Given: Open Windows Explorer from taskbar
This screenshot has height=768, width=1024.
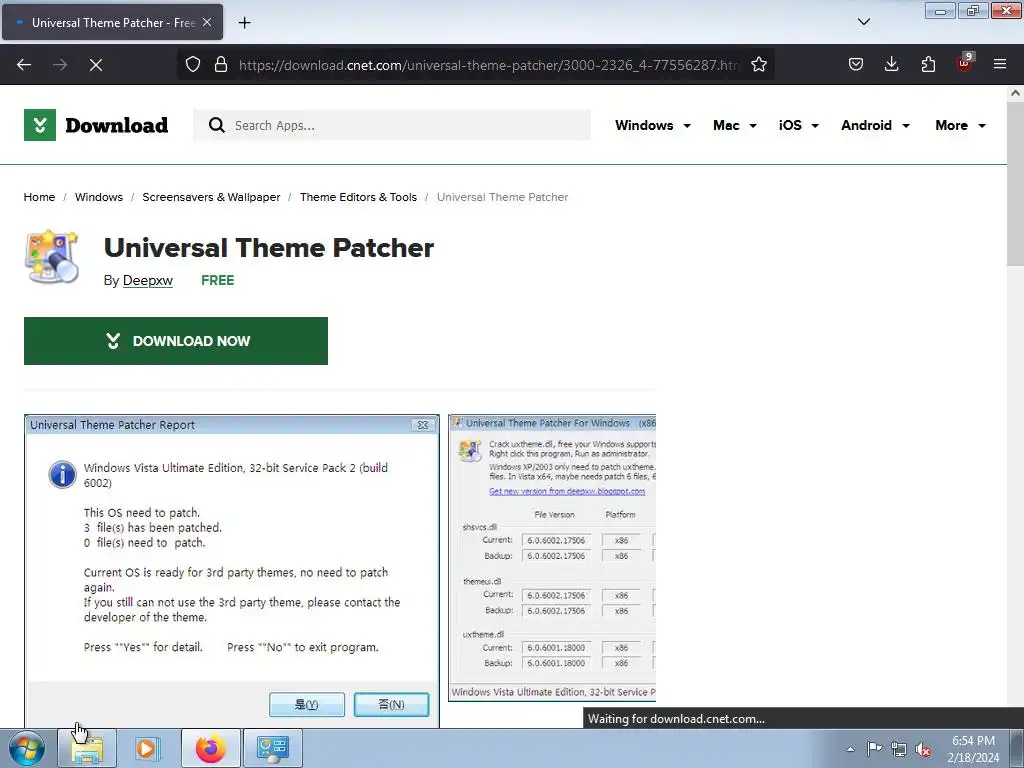Looking at the screenshot, I should (88, 748).
